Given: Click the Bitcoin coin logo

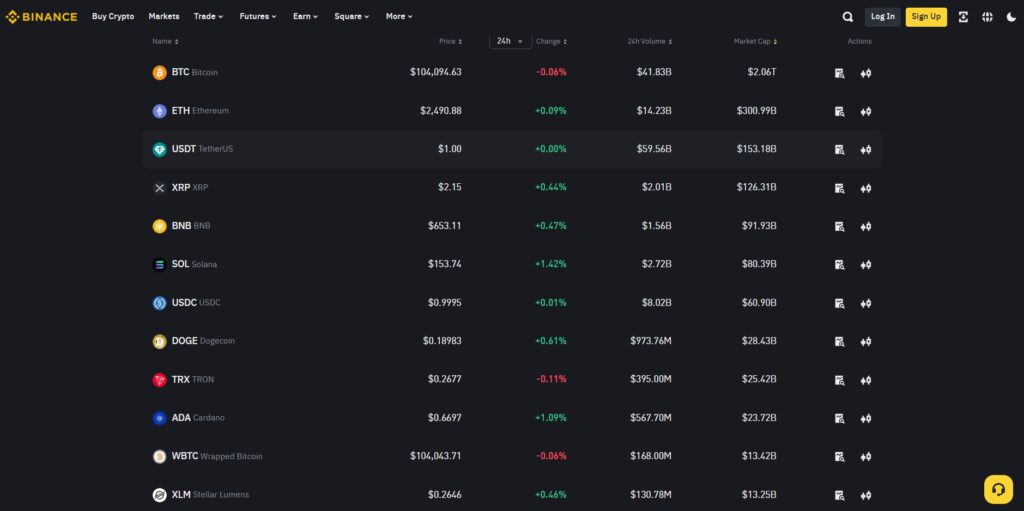Looking at the screenshot, I should [159, 73].
